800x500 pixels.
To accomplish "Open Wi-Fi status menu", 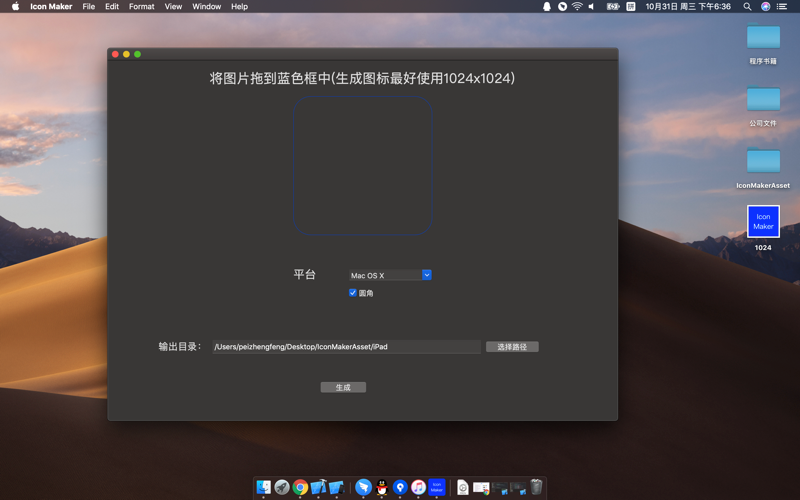I will pos(577,7).
